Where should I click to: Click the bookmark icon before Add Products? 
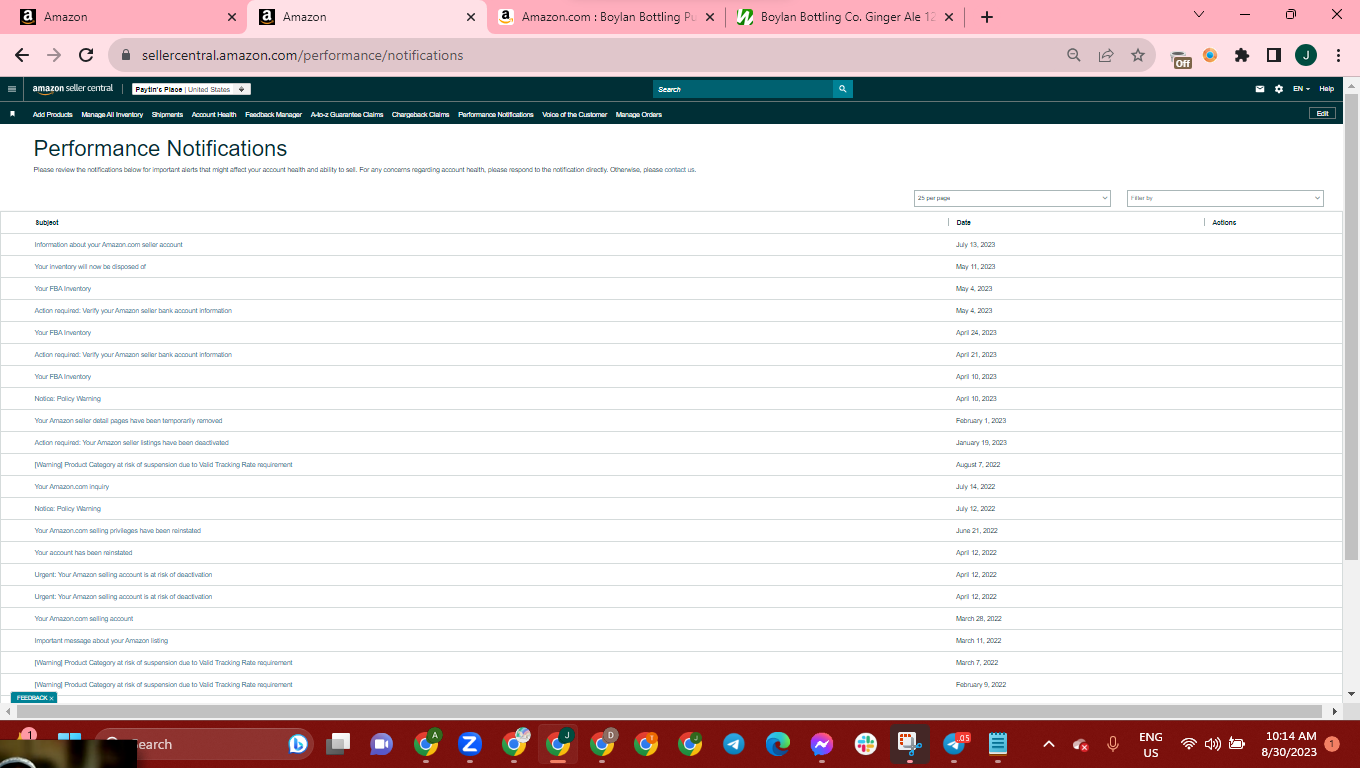12,114
